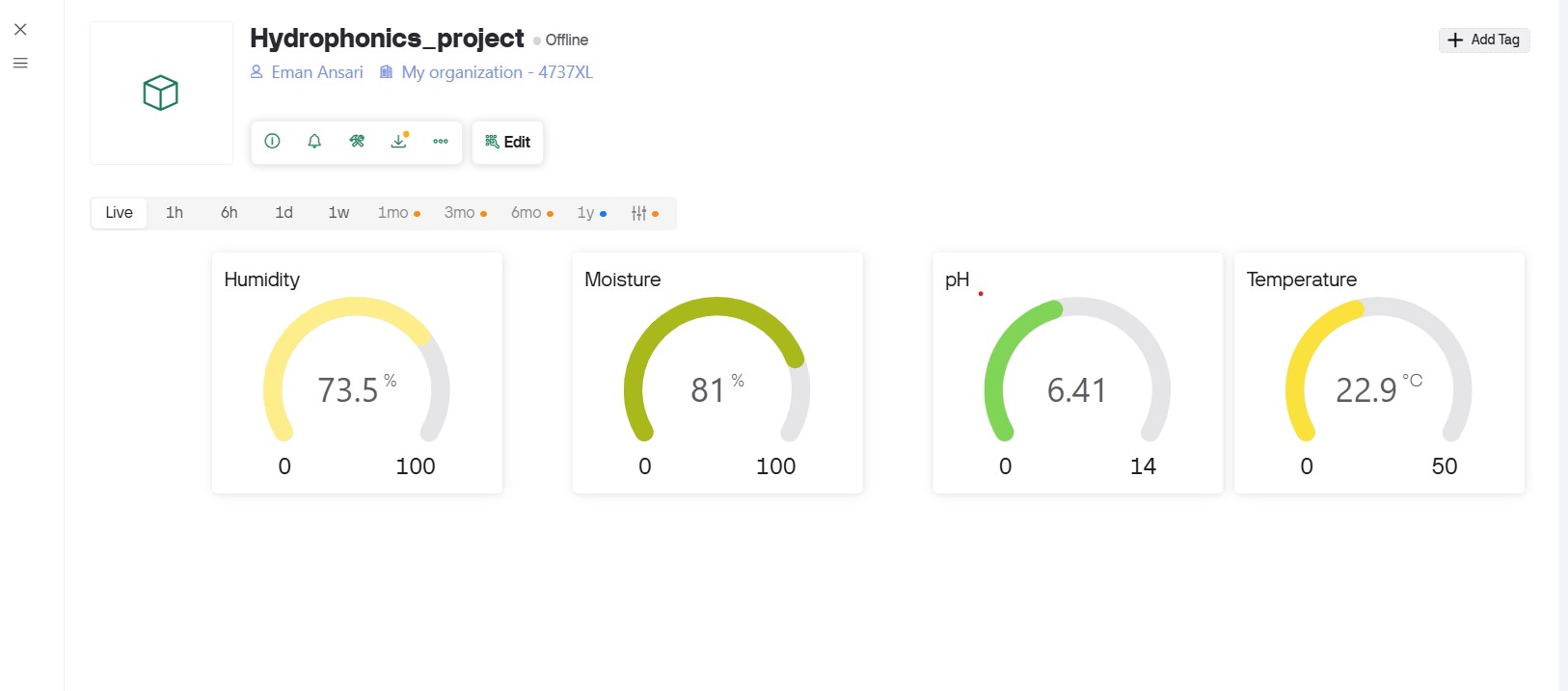Image resolution: width=1568 pixels, height=691 pixels.
Task: Click the Add Tag button
Action: [1484, 40]
